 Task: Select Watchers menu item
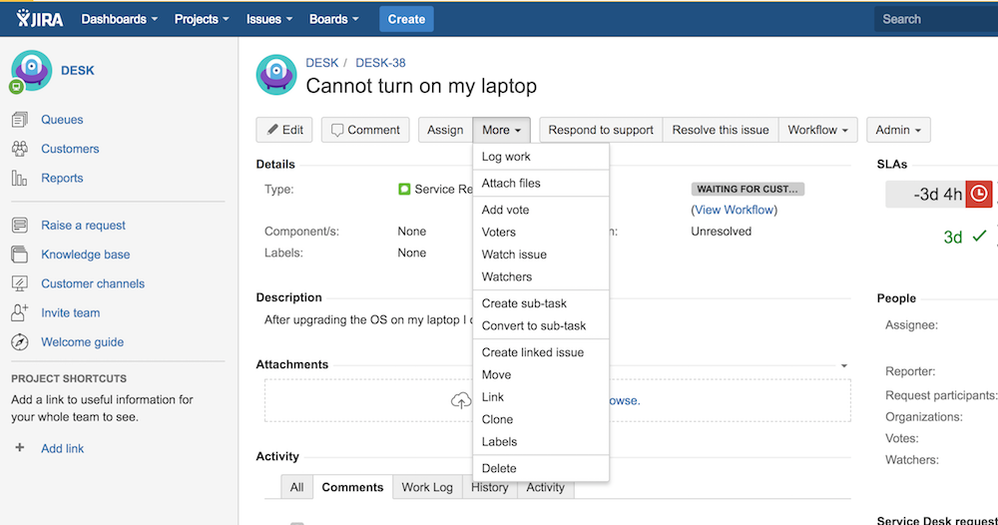pyautogui.click(x=541, y=277)
